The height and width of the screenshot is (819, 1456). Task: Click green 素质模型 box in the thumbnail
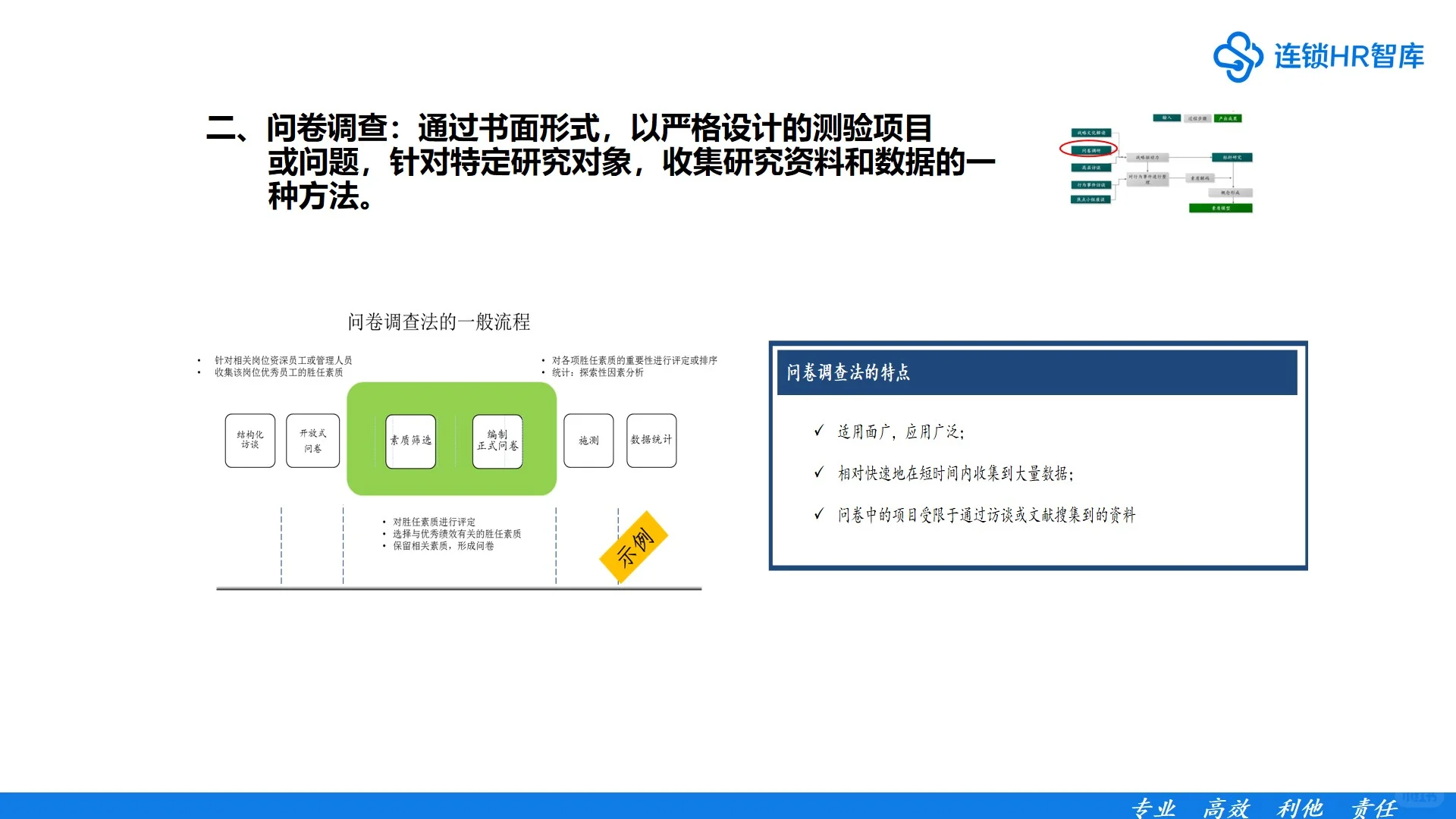(1221, 208)
